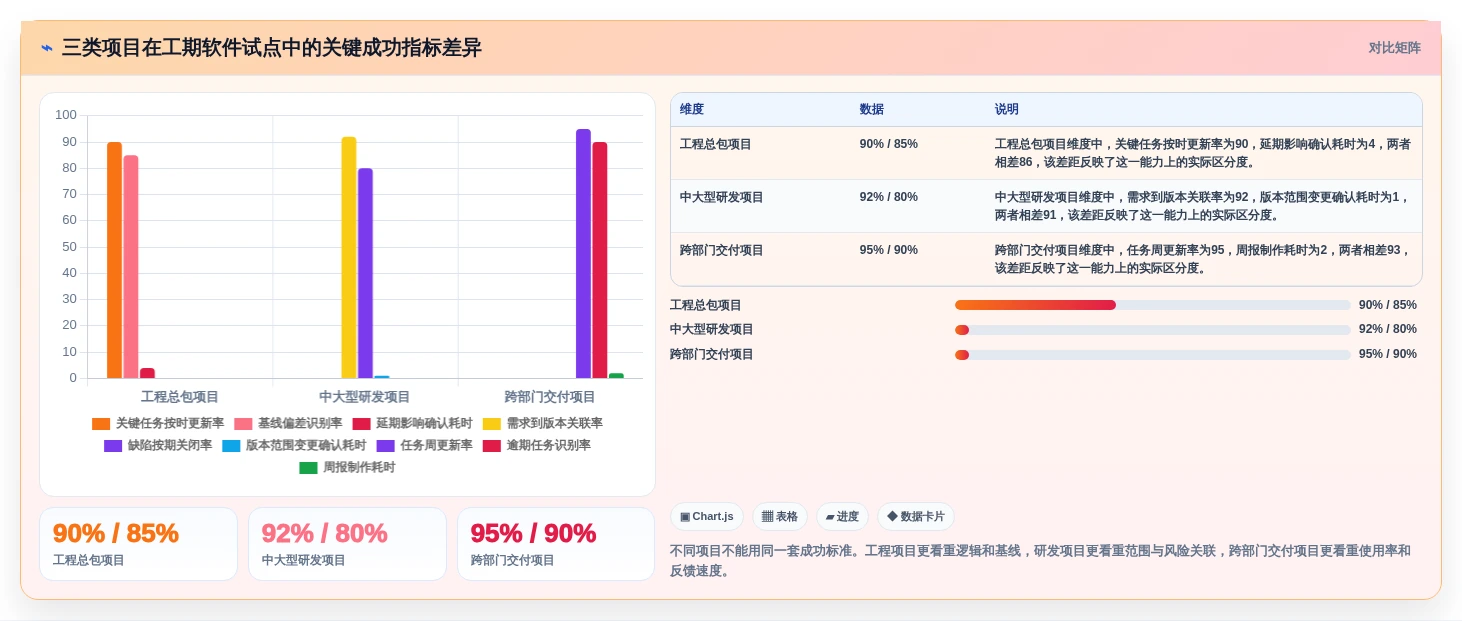Open the 95% / 90% 跨部门交付项目 stat card
This screenshot has height=621, width=1462.
[x=556, y=544]
